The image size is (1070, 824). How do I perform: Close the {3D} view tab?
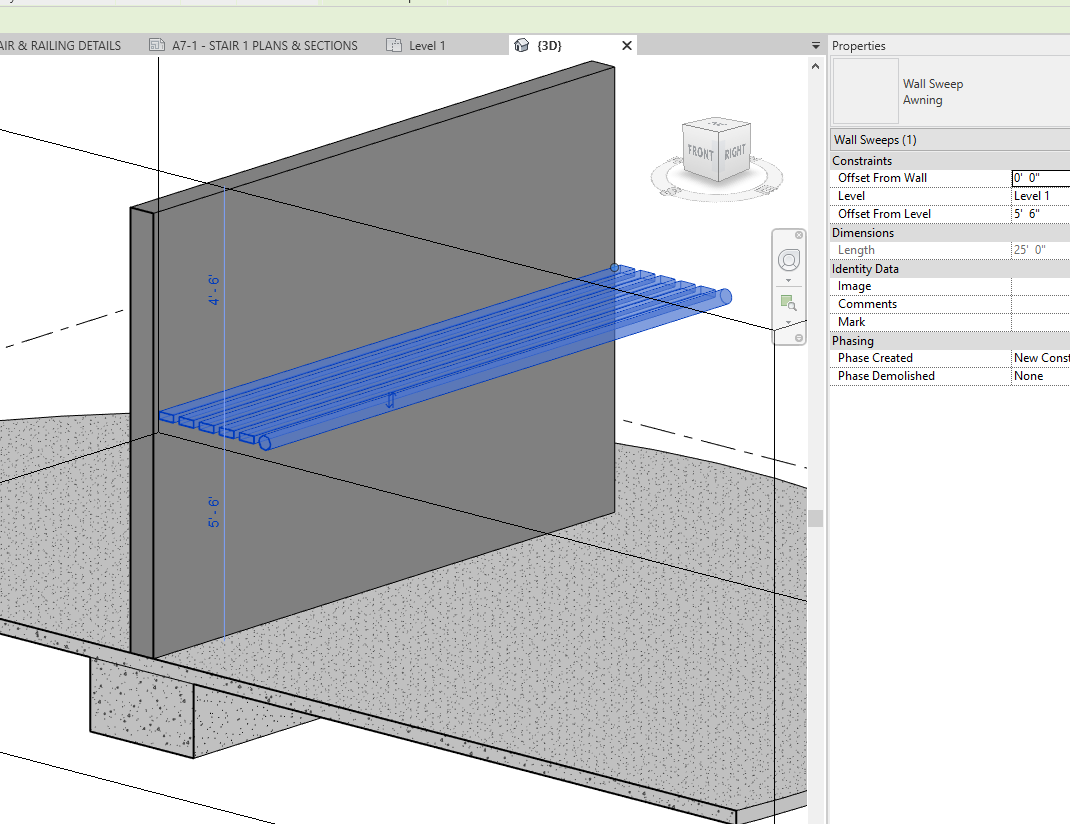point(627,45)
